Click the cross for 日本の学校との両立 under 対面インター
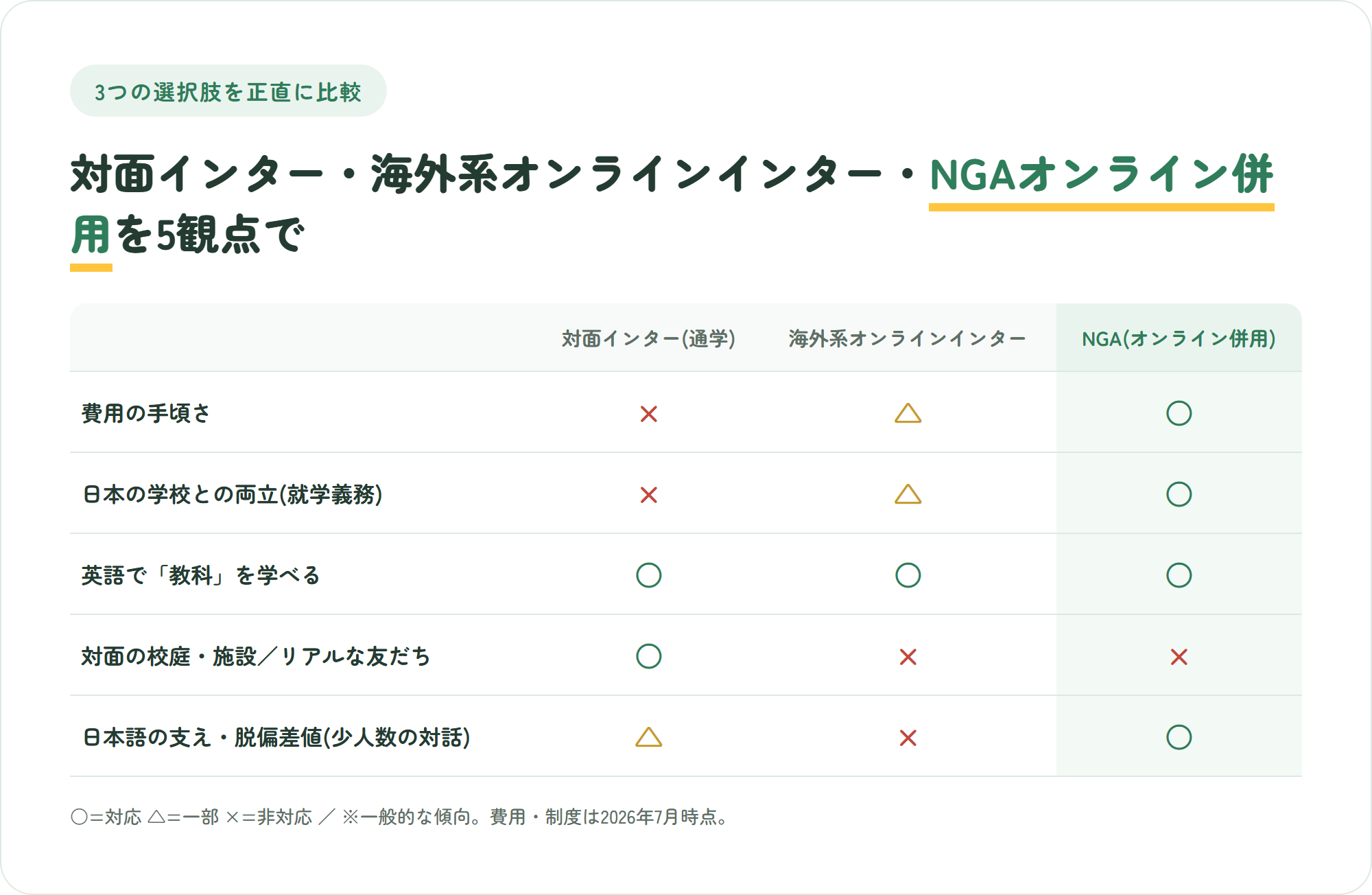 (x=648, y=495)
